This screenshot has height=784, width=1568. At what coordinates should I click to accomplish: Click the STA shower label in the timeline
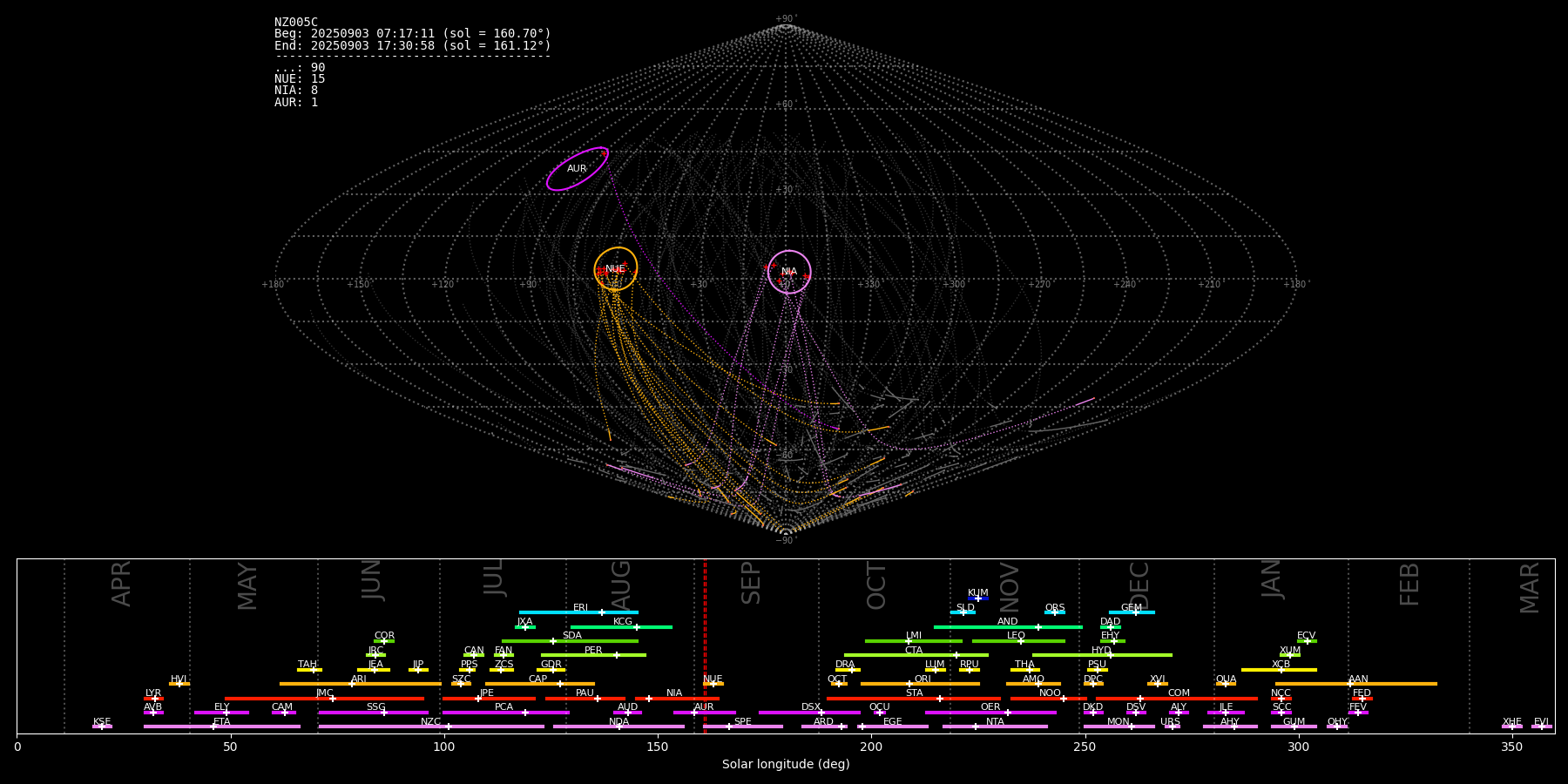coord(915,693)
